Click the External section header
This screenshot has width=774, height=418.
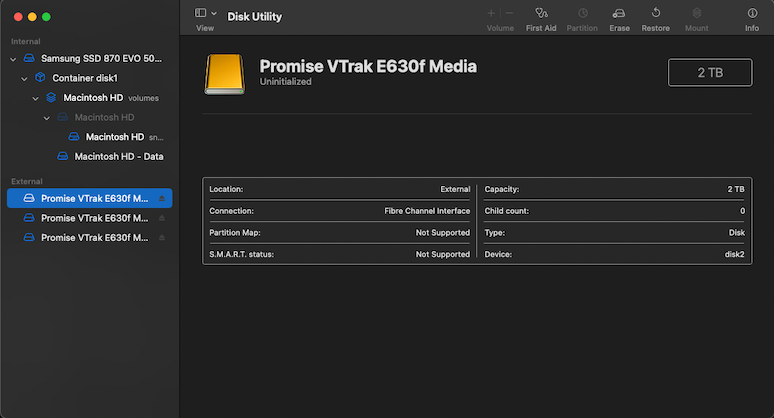tap(27, 182)
